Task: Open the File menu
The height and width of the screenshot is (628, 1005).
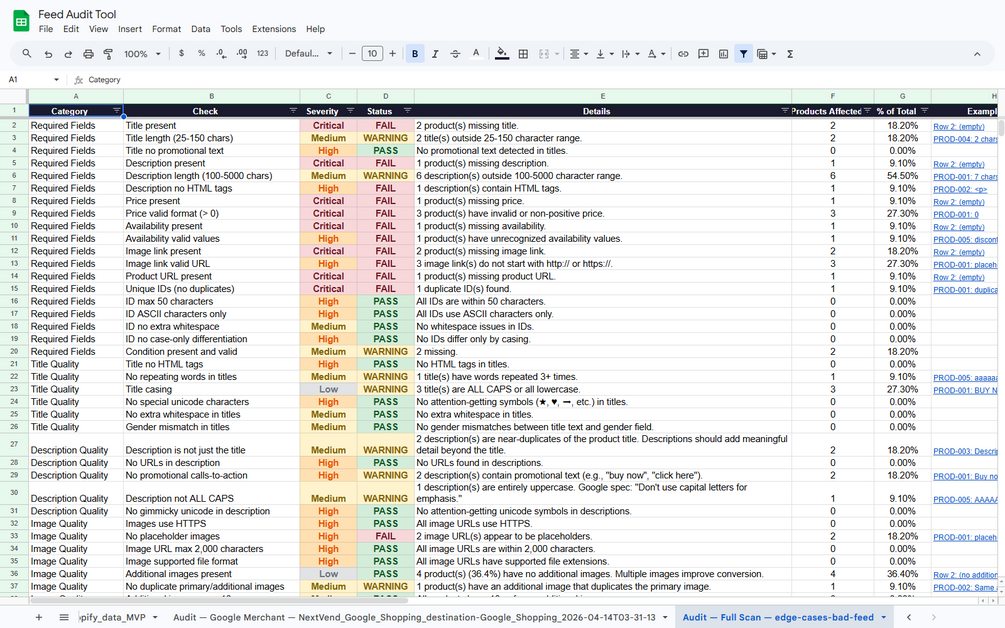Action: (x=46, y=29)
